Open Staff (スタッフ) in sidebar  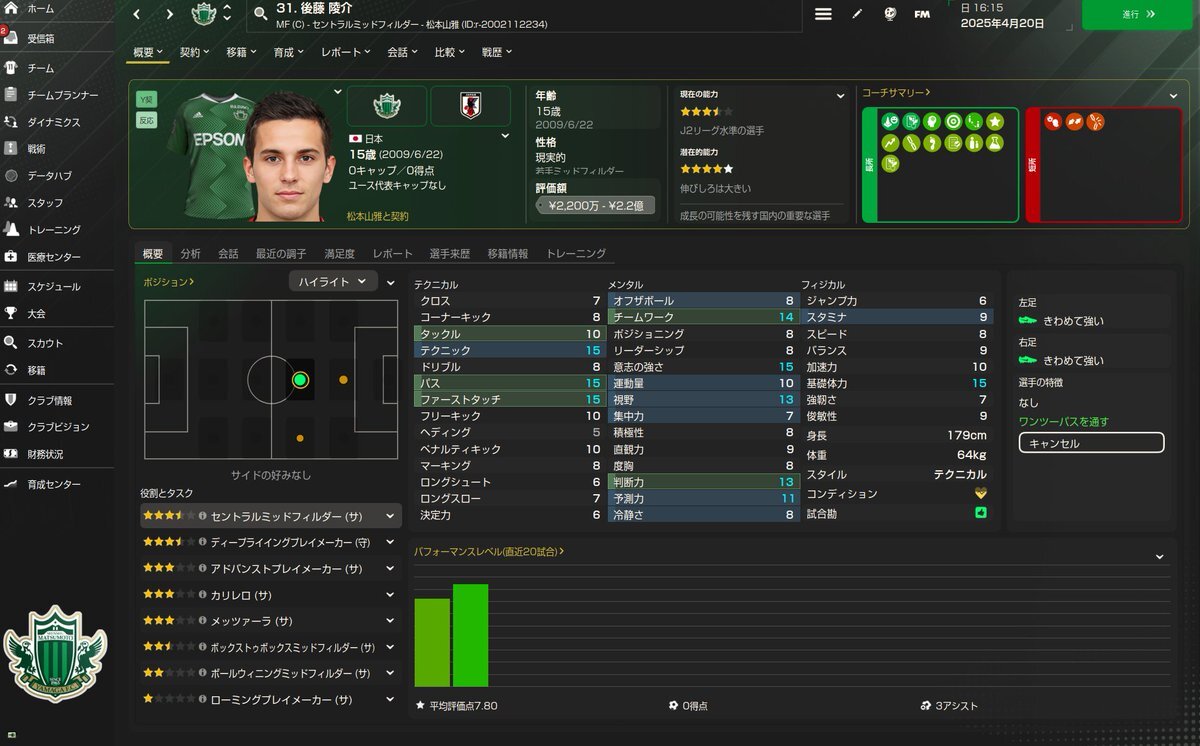click(45, 203)
